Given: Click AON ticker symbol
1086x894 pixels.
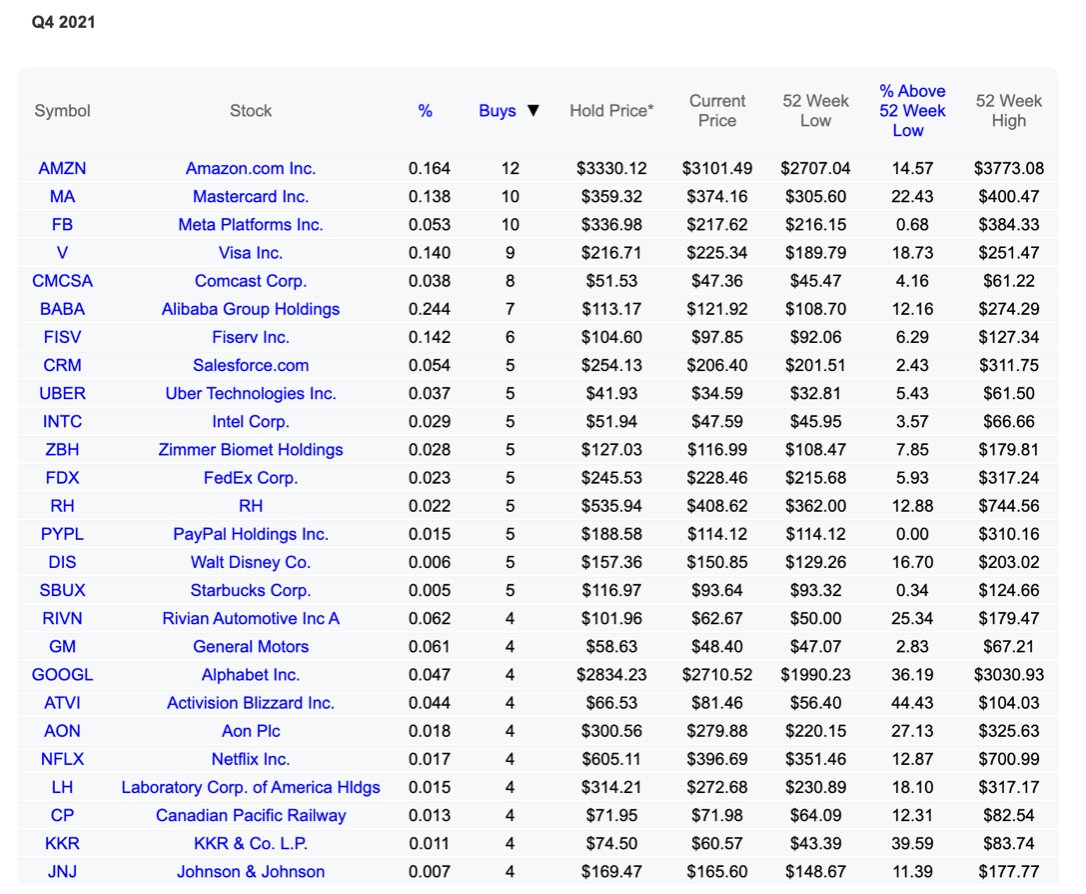Looking at the screenshot, I should pyautogui.click(x=62, y=731).
